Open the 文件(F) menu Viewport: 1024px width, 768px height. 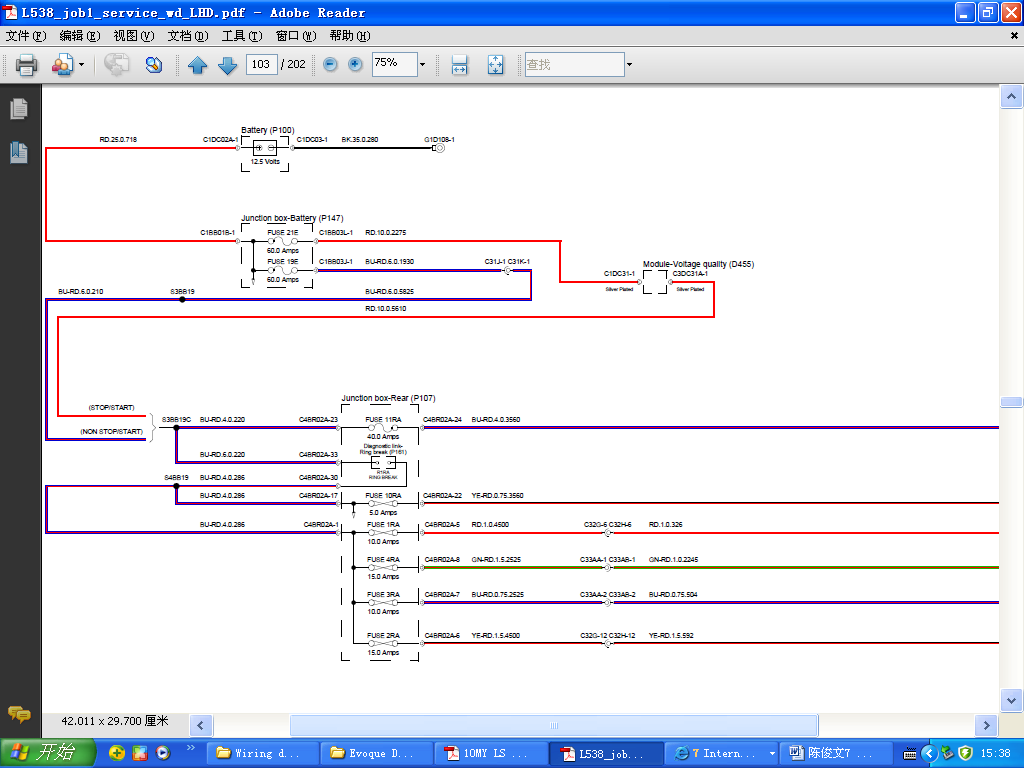(26, 36)
